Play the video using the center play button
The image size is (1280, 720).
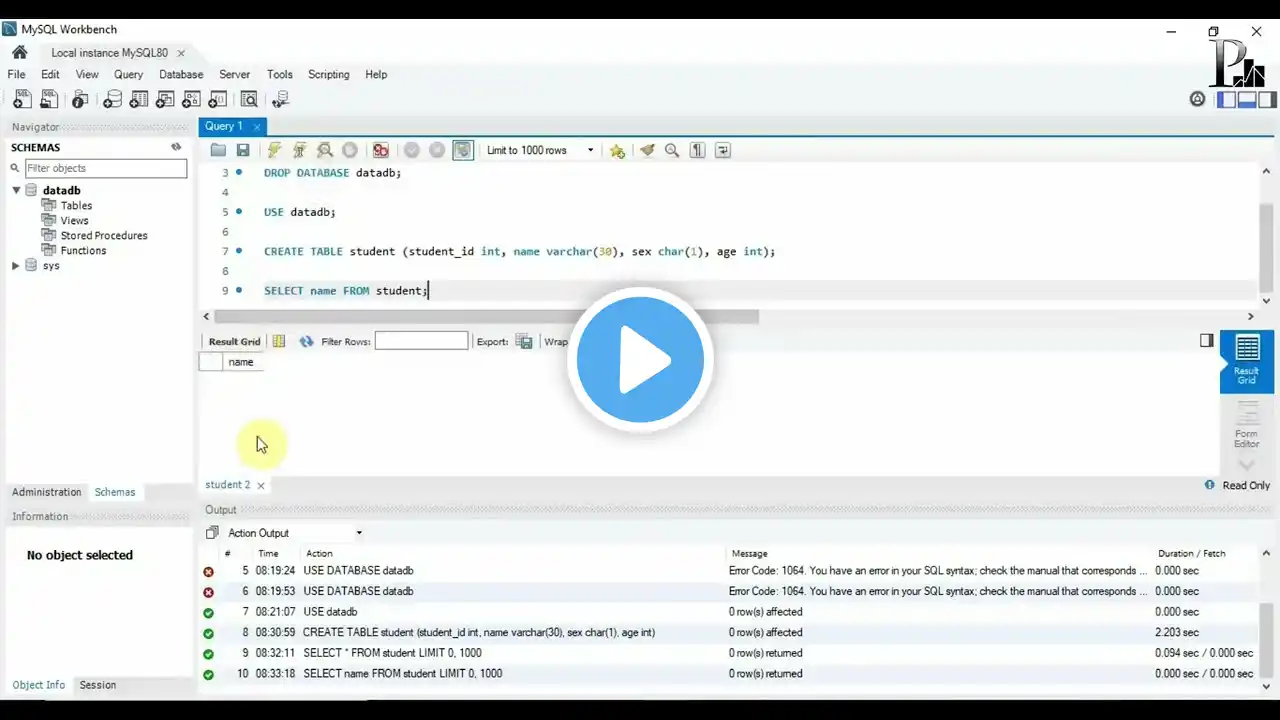tap(640, 360)
